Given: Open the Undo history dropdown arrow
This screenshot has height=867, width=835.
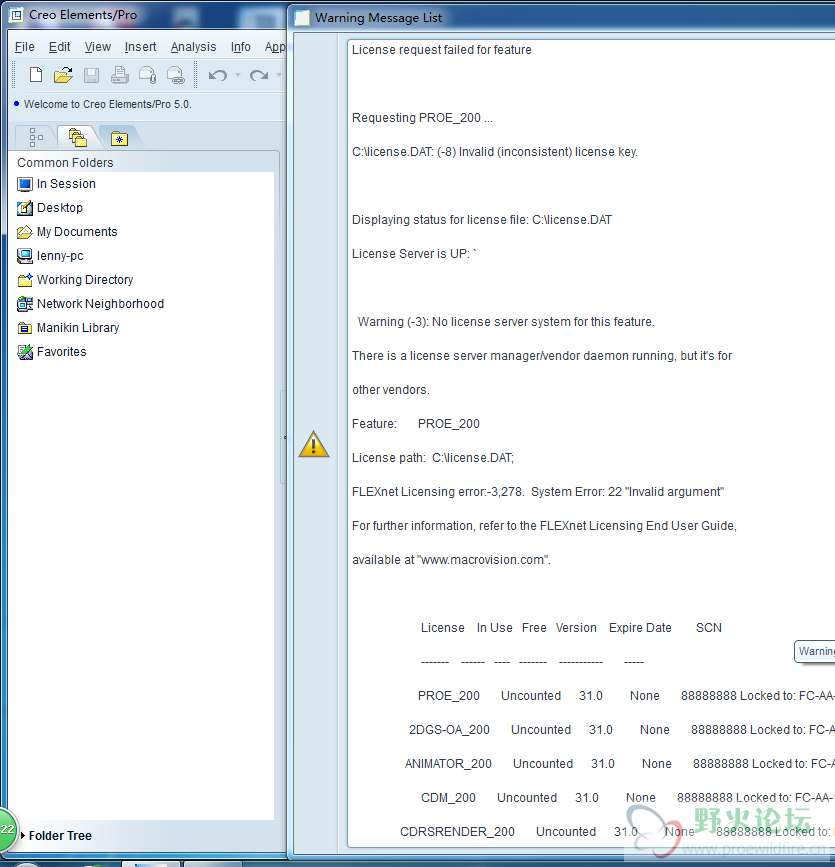Looking at the screenshot, I should 238,75.
